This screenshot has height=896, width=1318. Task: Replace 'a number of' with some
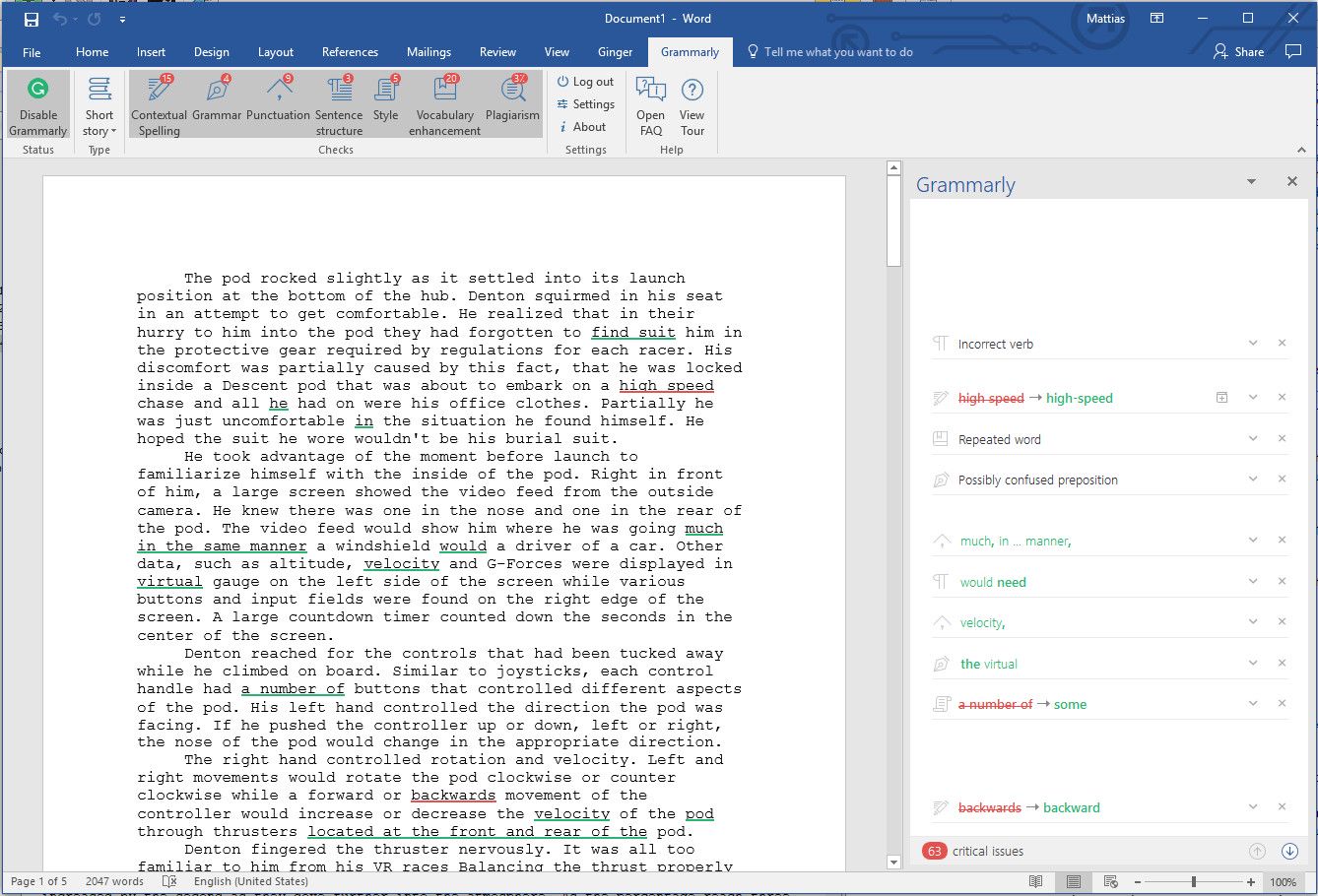[1070, 704]
